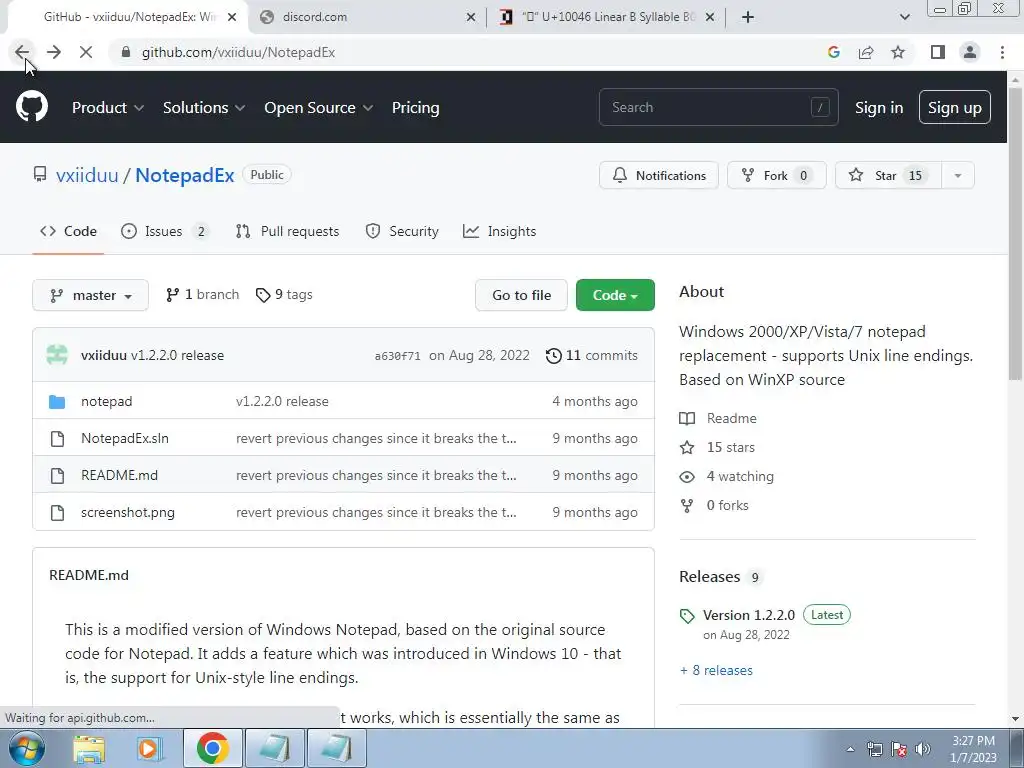Click the GitHub Octocat logo
Image resolution: width=1024 pixels, height=768 pixels.
coord(32,107)
